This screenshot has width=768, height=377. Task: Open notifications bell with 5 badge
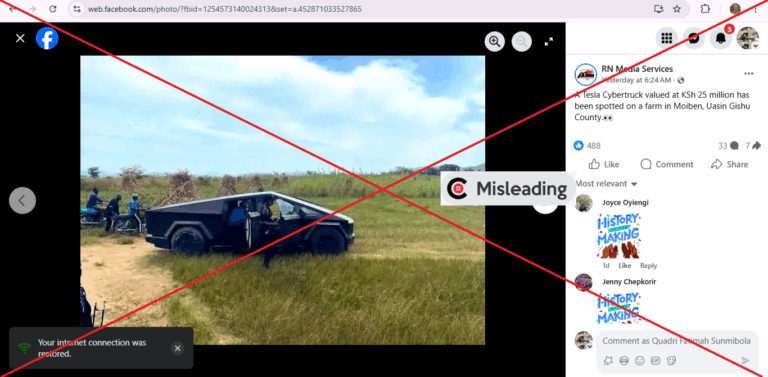720,38
